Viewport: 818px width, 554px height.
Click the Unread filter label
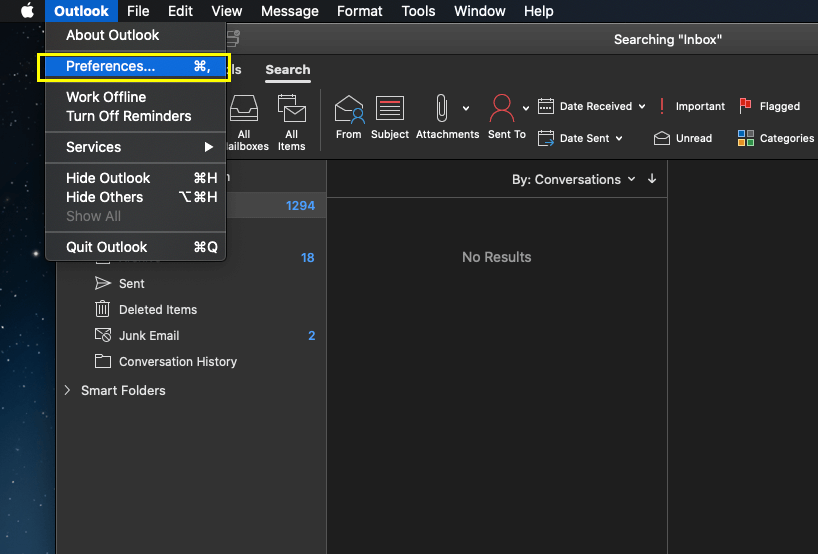pyautogui.click(x=694, y=138)
